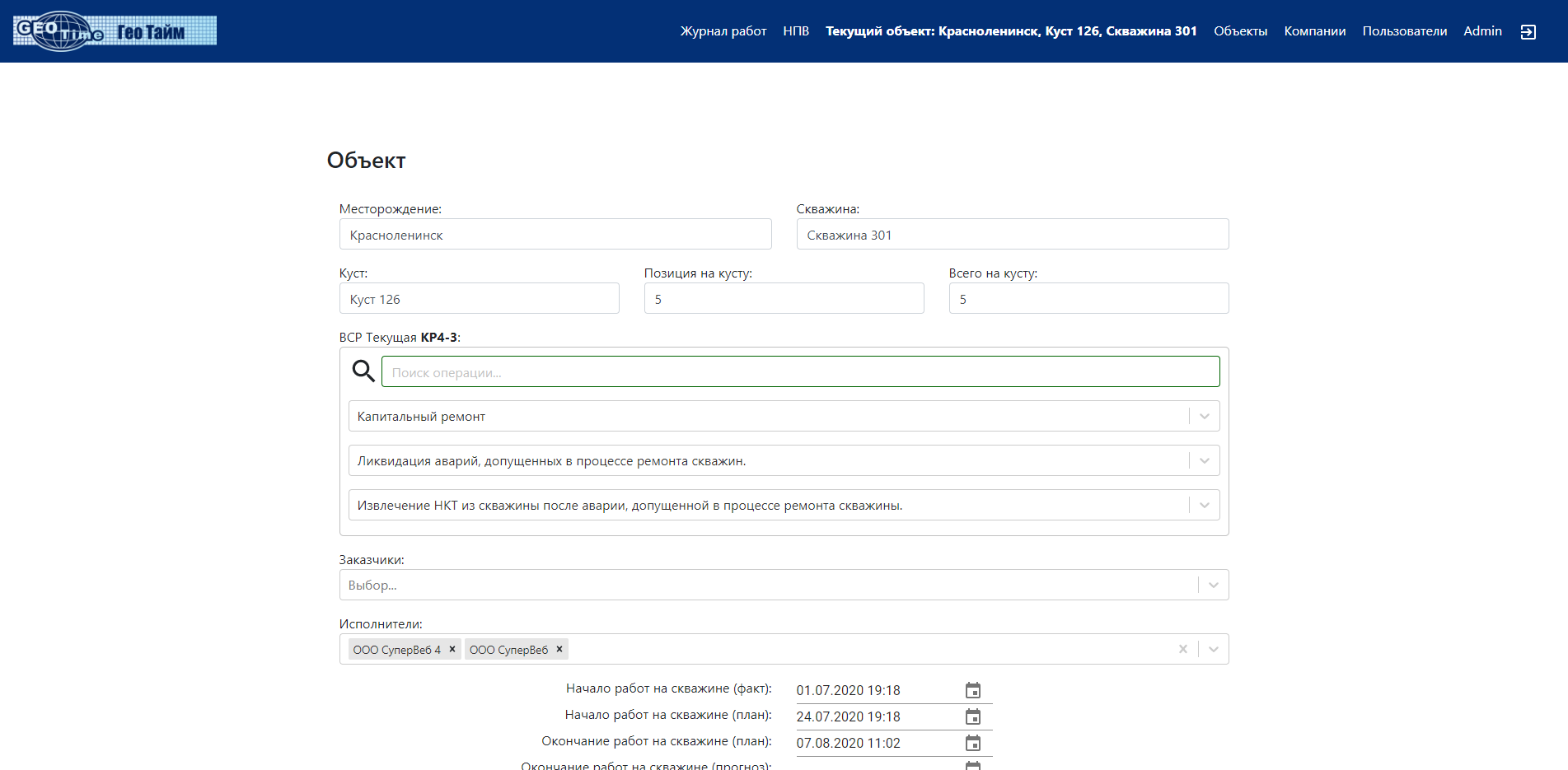Clear all selected Исполнители
The height and width of the screenshot is (770, 1568).
pyautogui.click(x=1183, y=649)
